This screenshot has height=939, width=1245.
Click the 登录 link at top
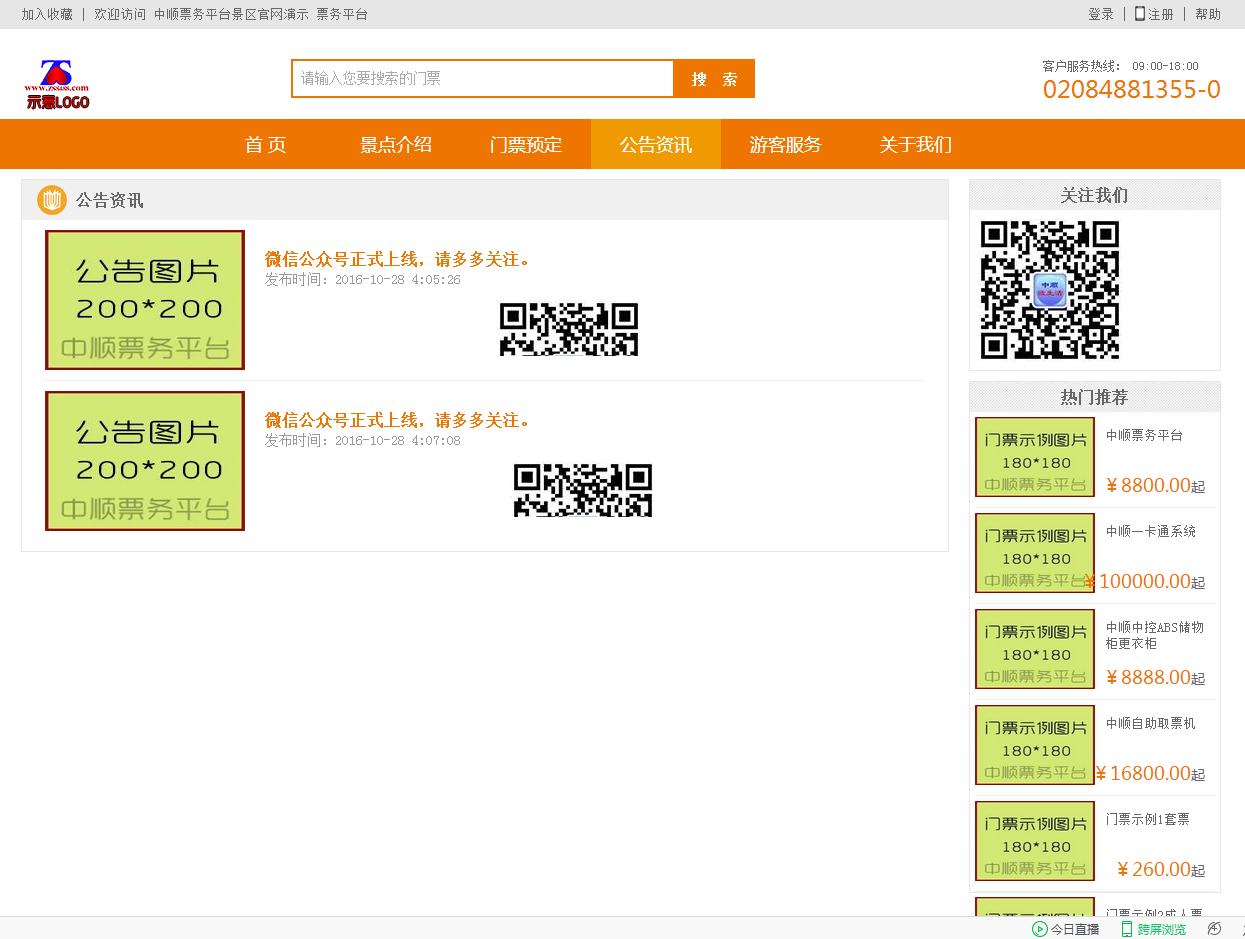(1100, 14)
